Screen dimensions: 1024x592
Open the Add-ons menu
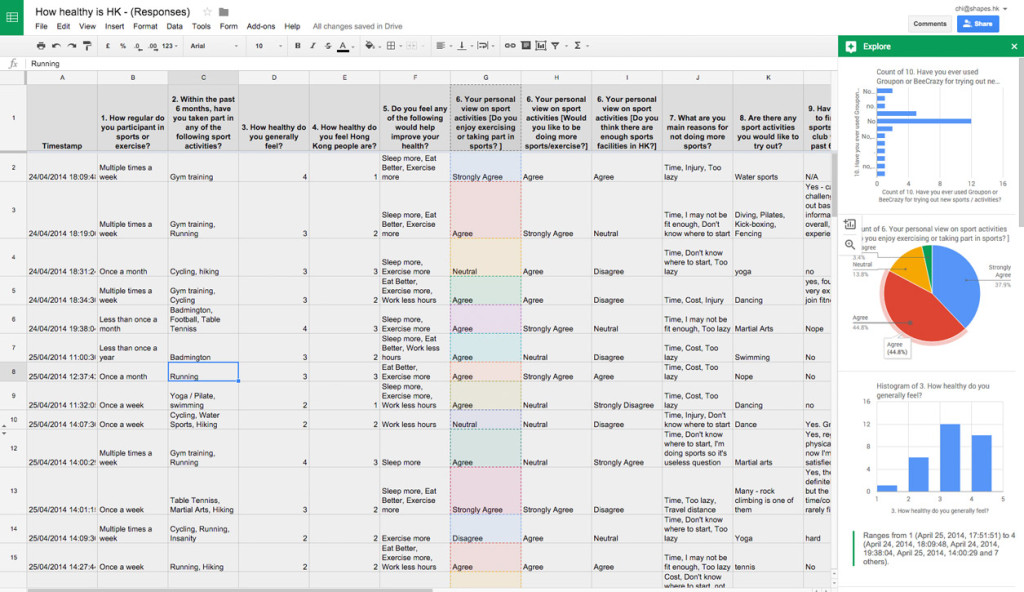pyautogui.click(x=261, y=26)
